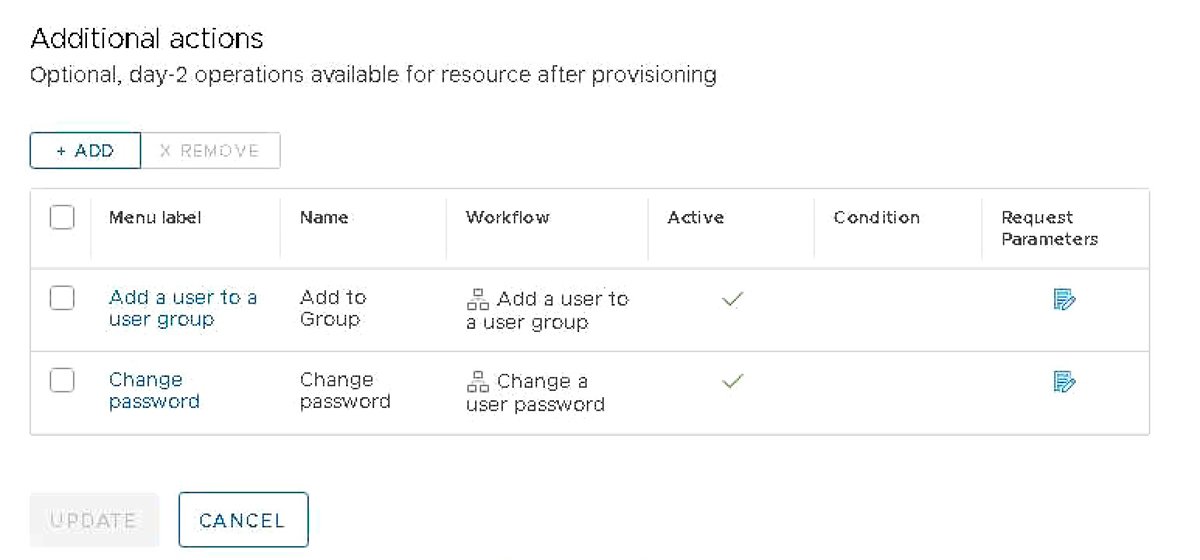Click the Name column header

click(x=324, y=217)
